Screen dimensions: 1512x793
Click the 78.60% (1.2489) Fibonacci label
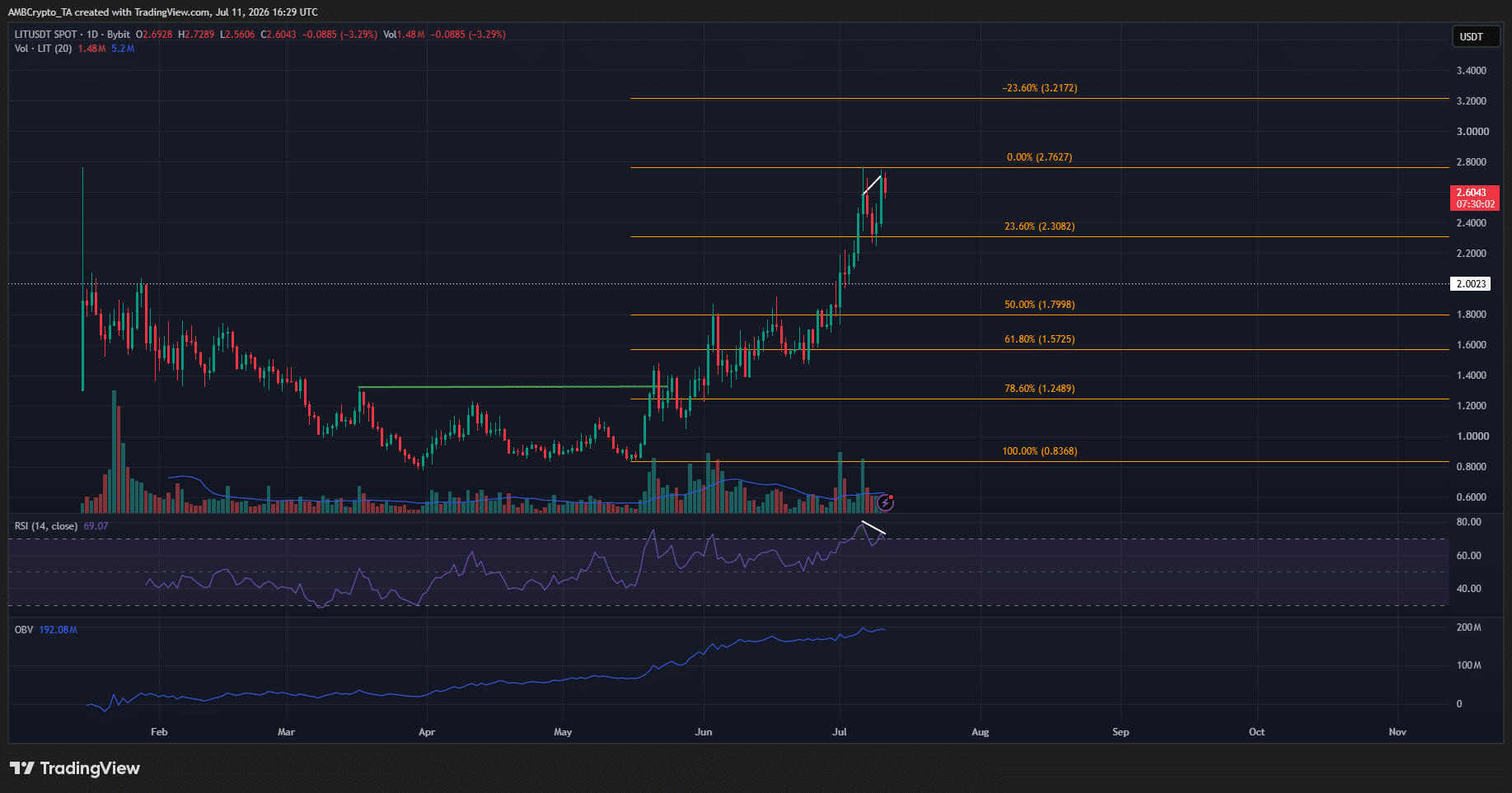[x=1040, y=389]
